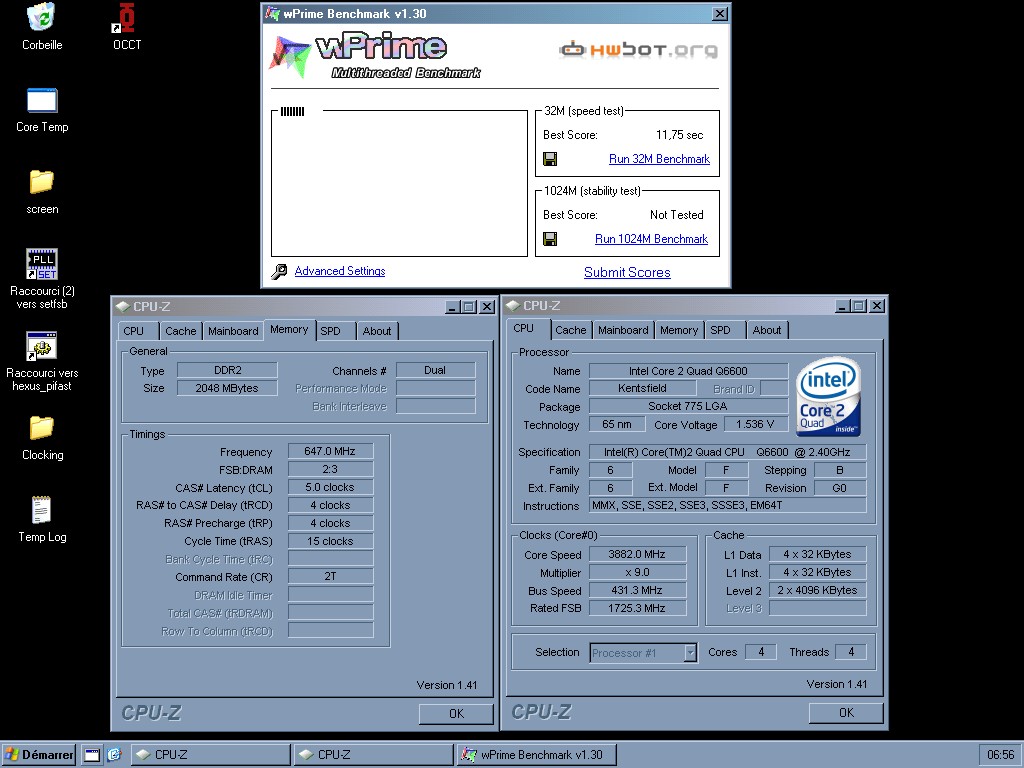Viewport: 1024px width, 768px height.
Task: Select the screen folder icon
Action: click(x=42, y=182)
